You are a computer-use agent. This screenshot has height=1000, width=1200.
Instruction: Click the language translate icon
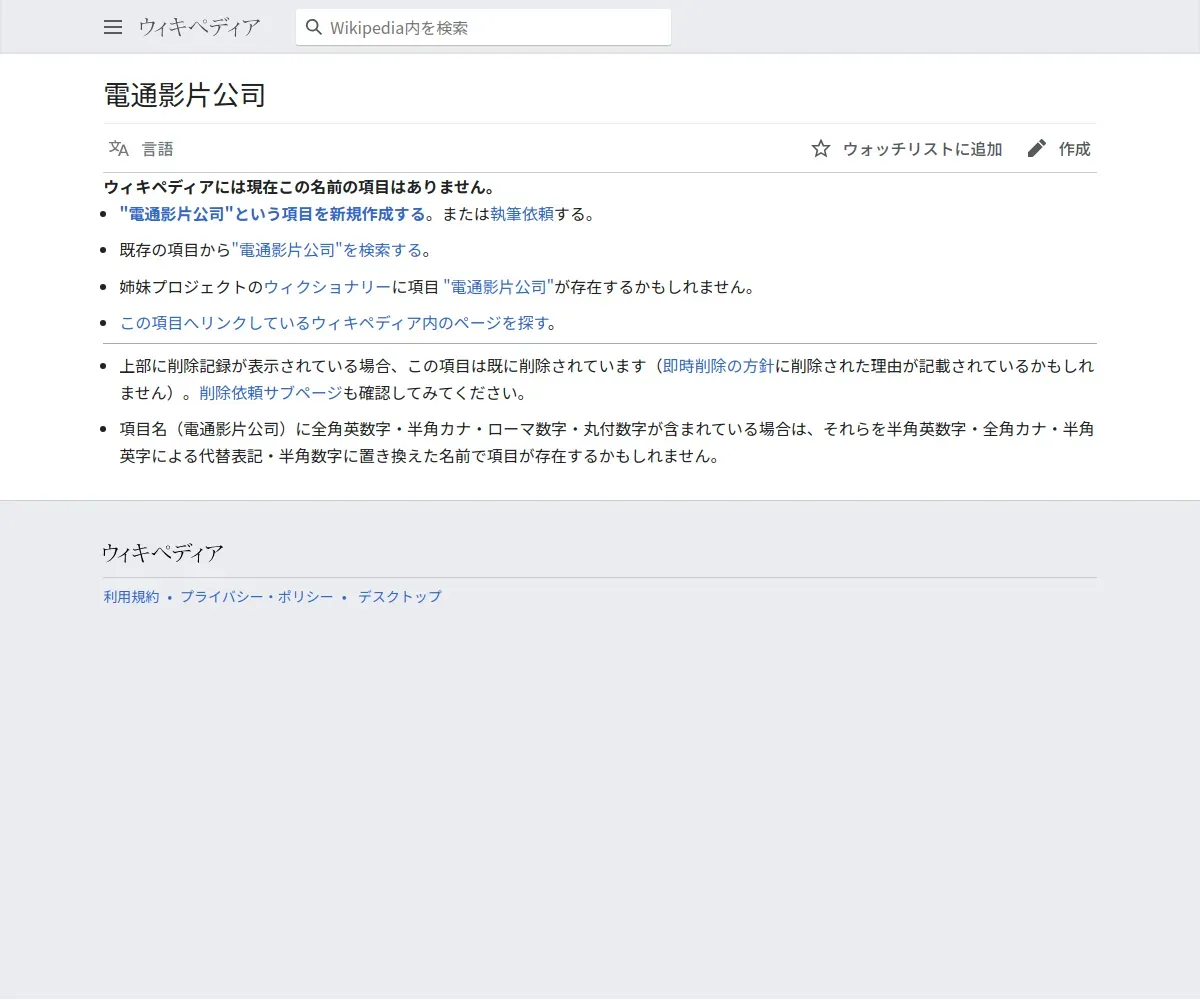(x=119, y=149)
